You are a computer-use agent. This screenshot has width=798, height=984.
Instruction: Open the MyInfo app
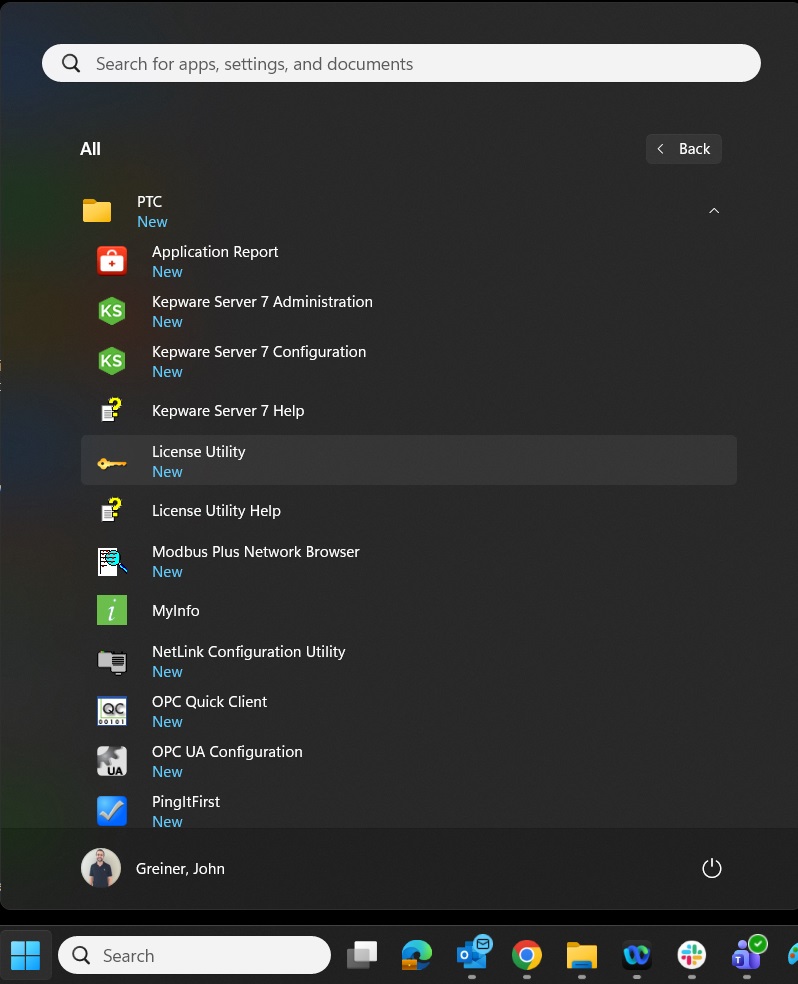click(176, 611)
